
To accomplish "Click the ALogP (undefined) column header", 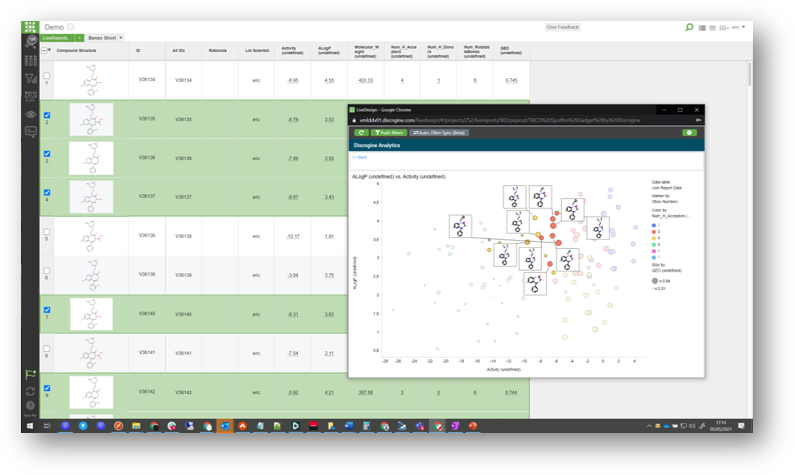I will pos(329,51).
